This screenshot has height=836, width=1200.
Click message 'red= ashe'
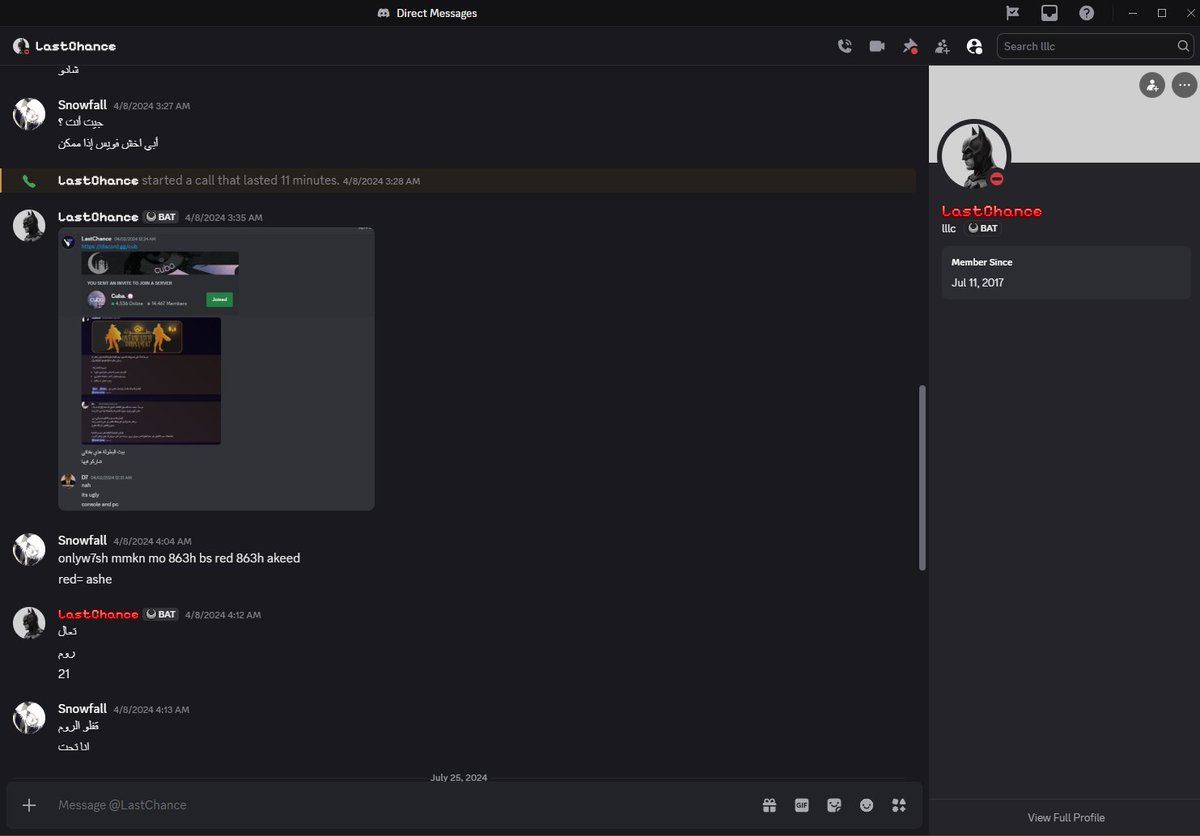coord(85,579)
